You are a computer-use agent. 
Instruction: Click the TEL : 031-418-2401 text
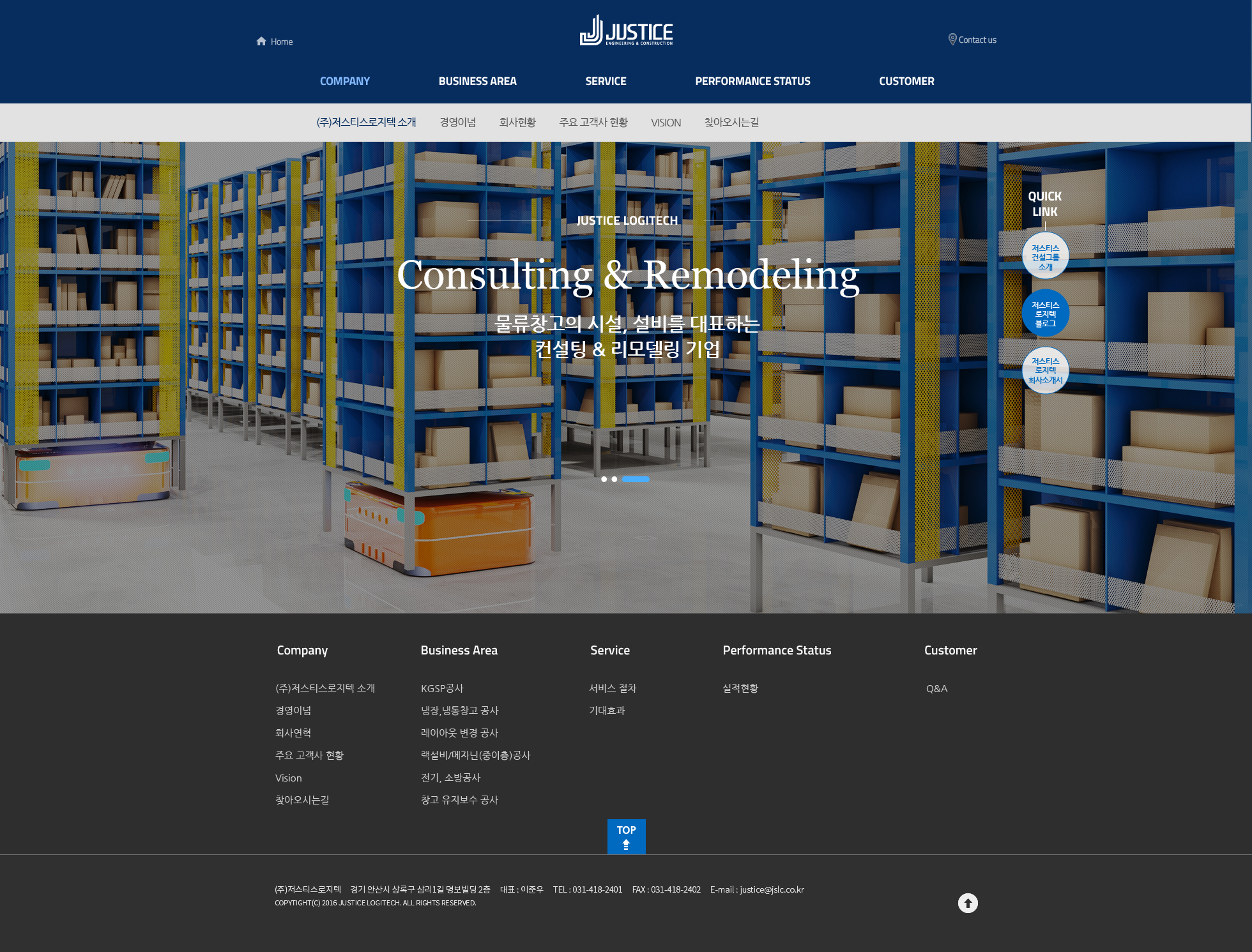click(x=588, y=889)
